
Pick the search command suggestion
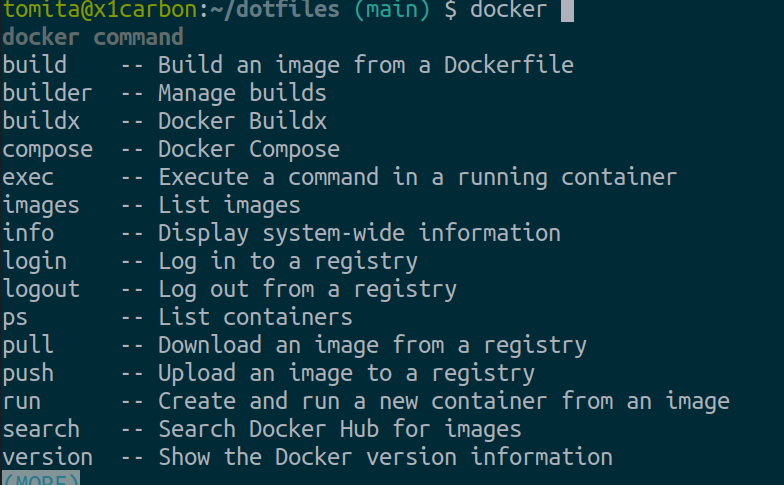point(41,430)
